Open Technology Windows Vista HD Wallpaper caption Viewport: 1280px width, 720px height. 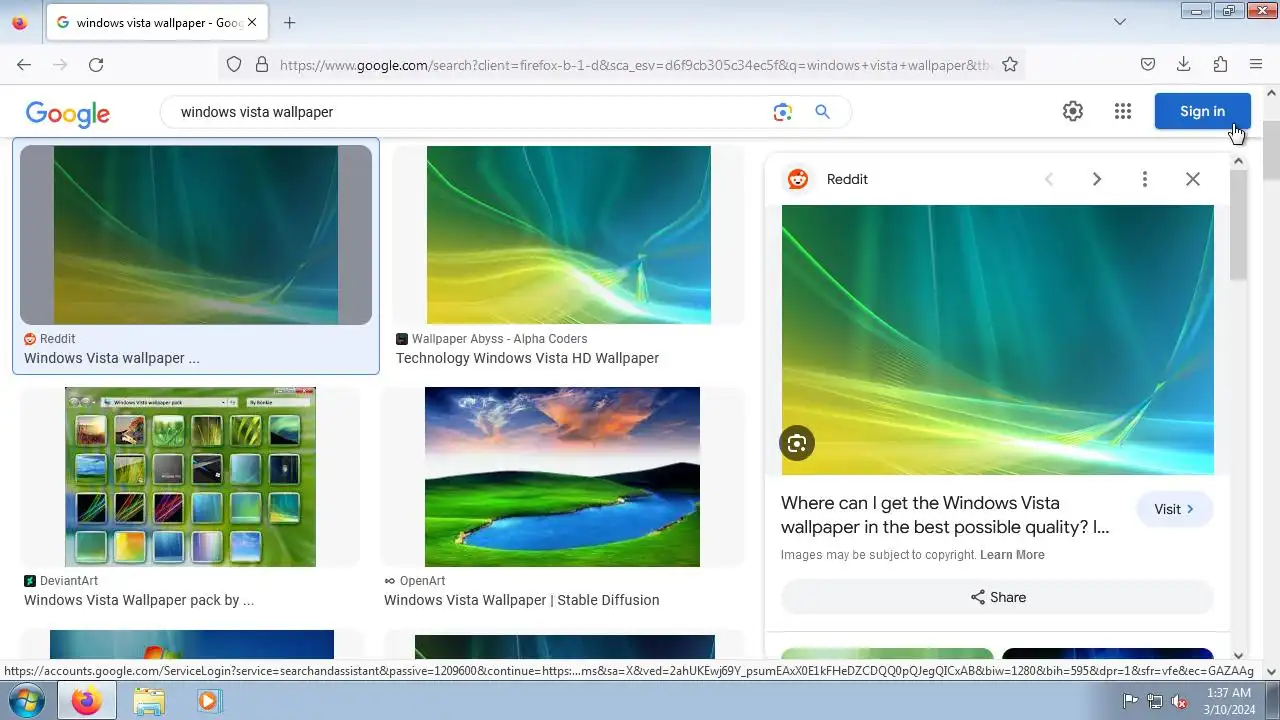tap(527, 358)
